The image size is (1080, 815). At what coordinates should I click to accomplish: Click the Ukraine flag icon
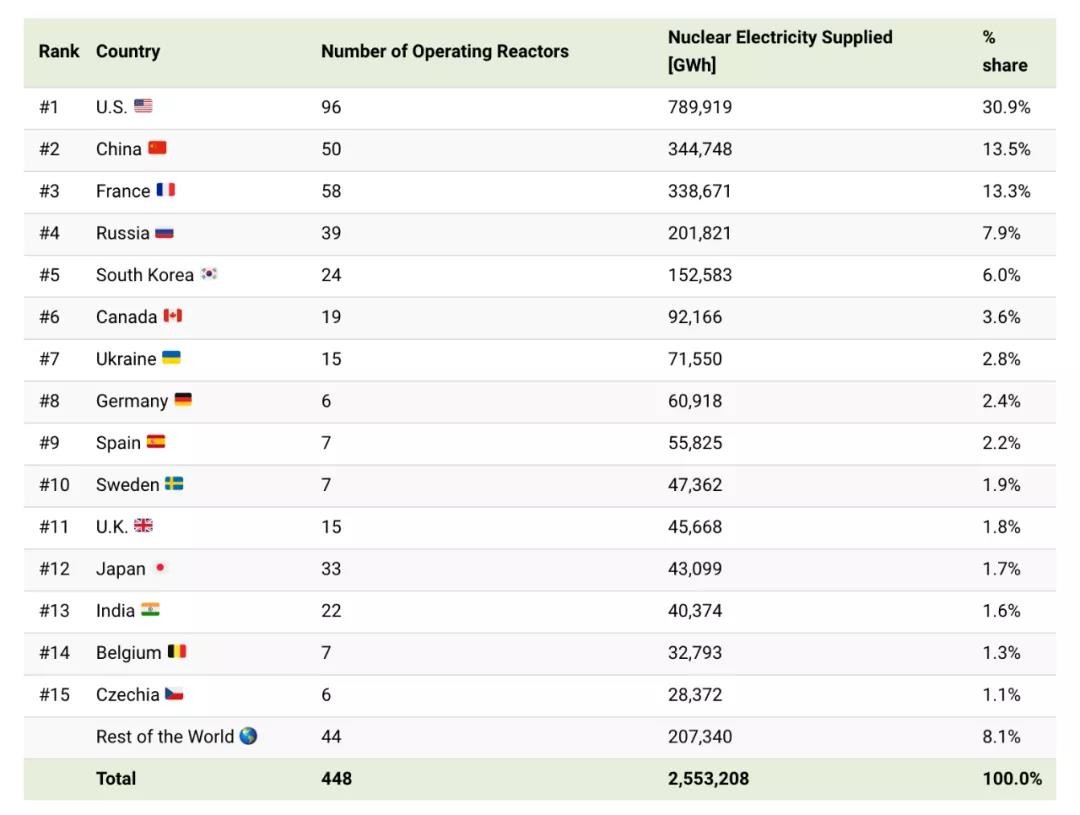click(x=171, y=358)
